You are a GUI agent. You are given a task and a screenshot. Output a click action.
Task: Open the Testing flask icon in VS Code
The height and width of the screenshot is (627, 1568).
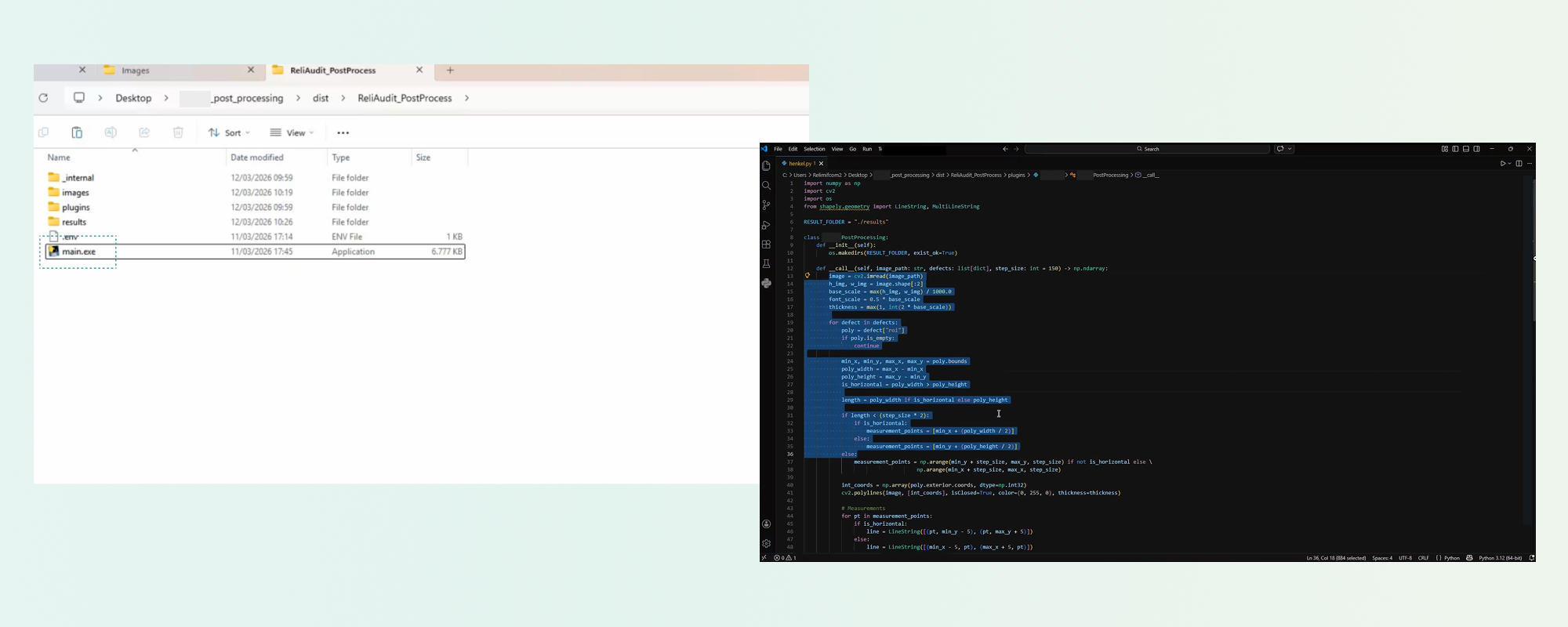pyautogui.click(x=766, y=264)
